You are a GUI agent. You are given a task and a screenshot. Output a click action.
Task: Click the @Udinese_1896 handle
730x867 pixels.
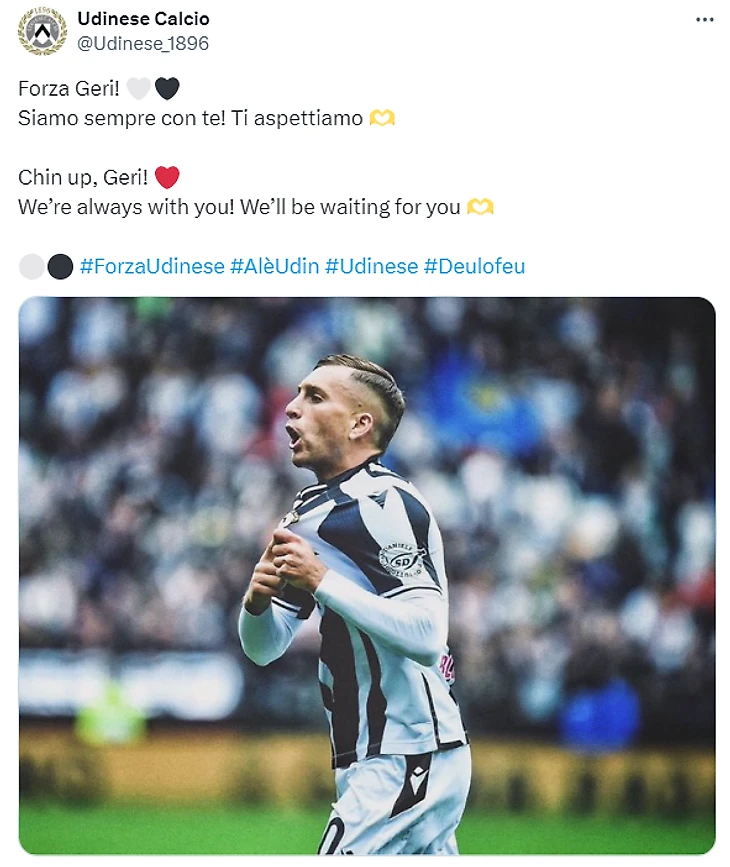143,44
